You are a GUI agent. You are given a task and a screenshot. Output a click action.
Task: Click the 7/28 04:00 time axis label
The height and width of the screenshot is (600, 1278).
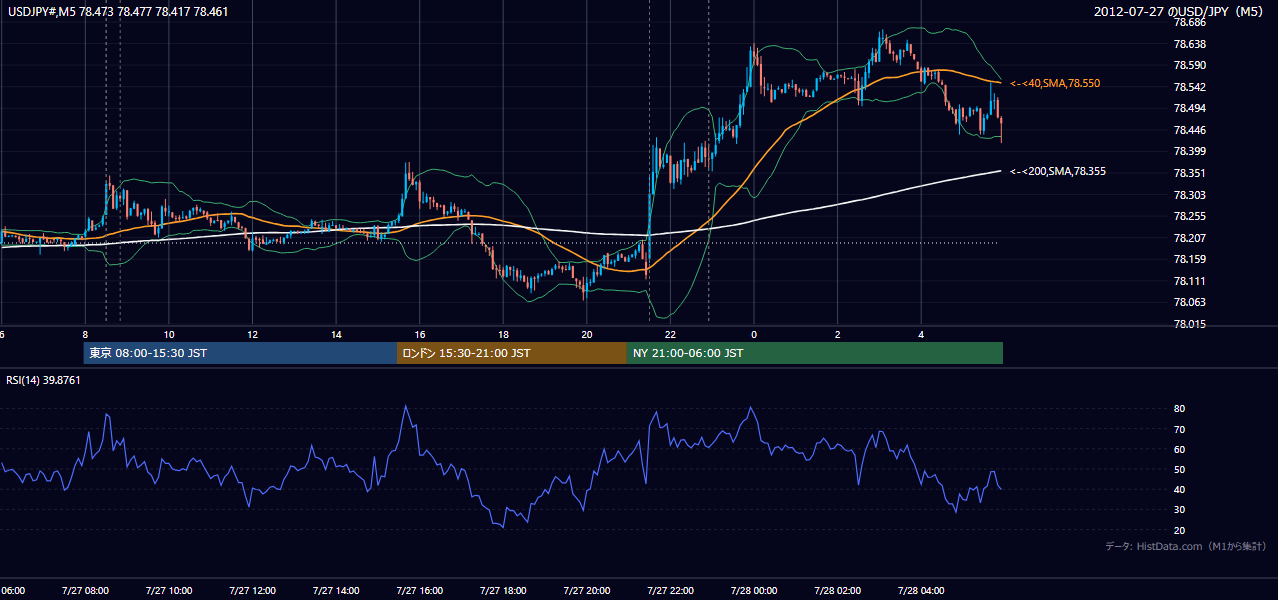921,590
